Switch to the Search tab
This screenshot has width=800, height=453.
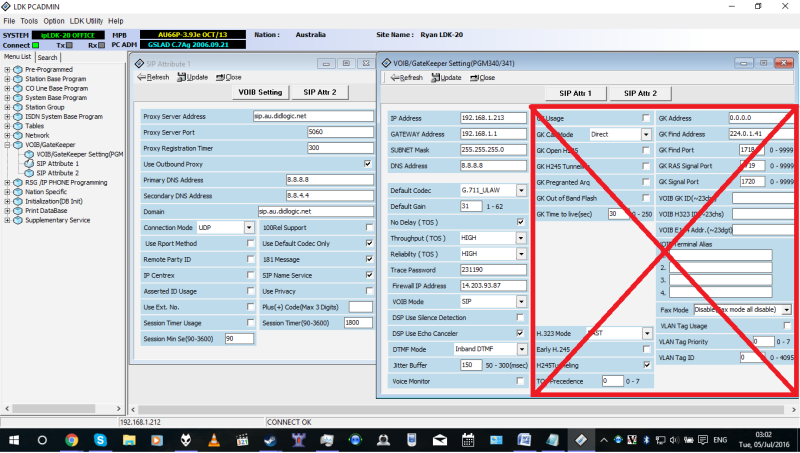point(47,58)
